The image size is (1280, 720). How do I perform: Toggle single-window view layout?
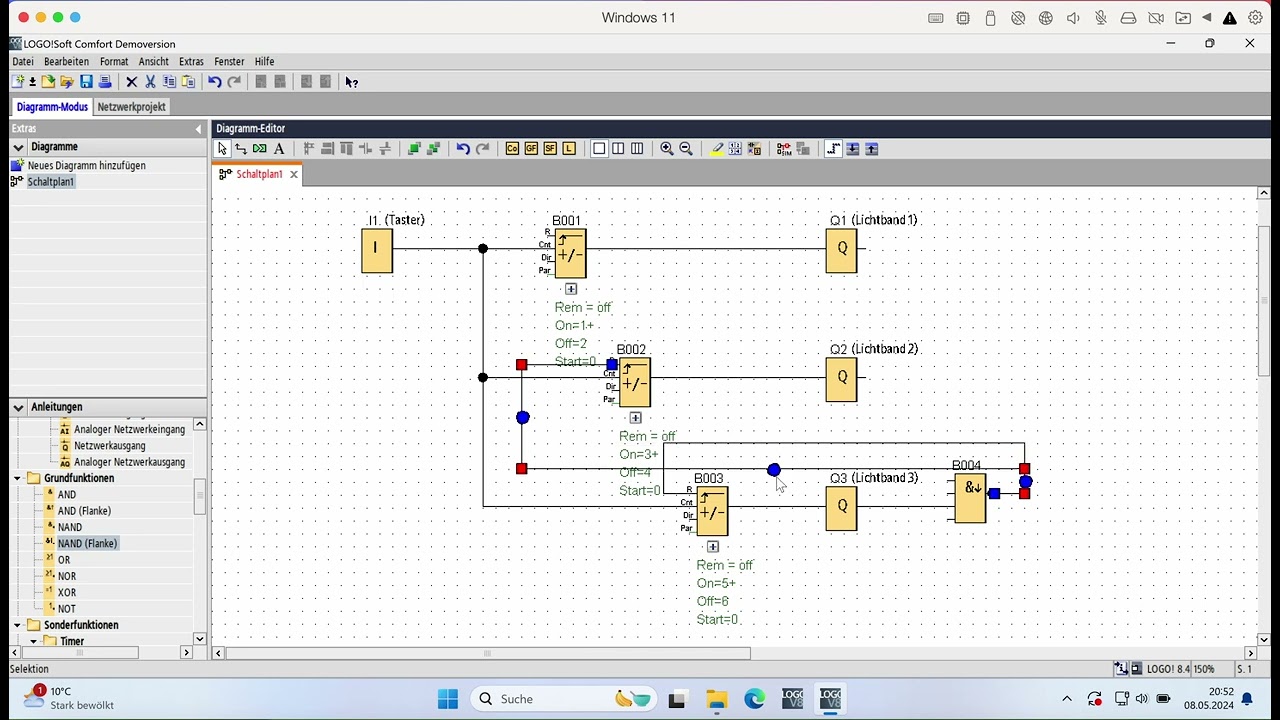(x=599, y=149)
